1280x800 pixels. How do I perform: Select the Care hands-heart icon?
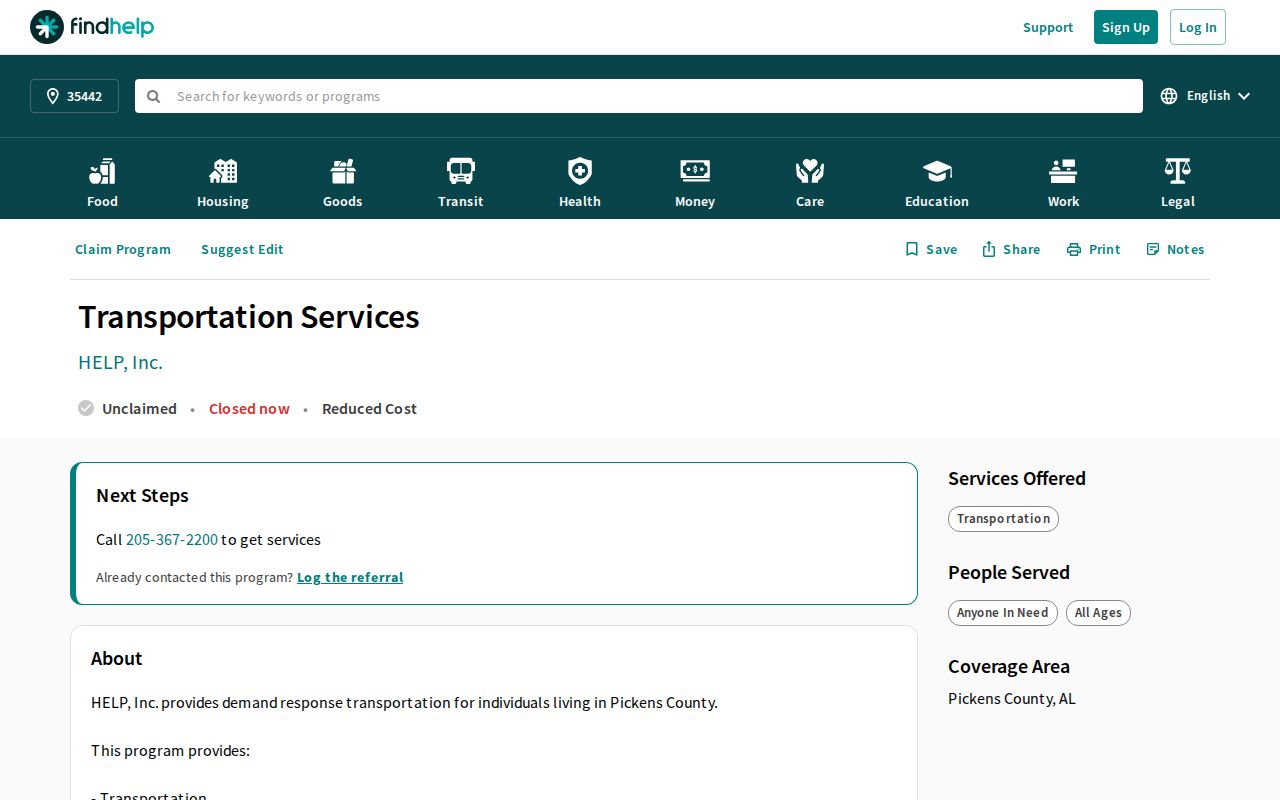pos(810,172)
